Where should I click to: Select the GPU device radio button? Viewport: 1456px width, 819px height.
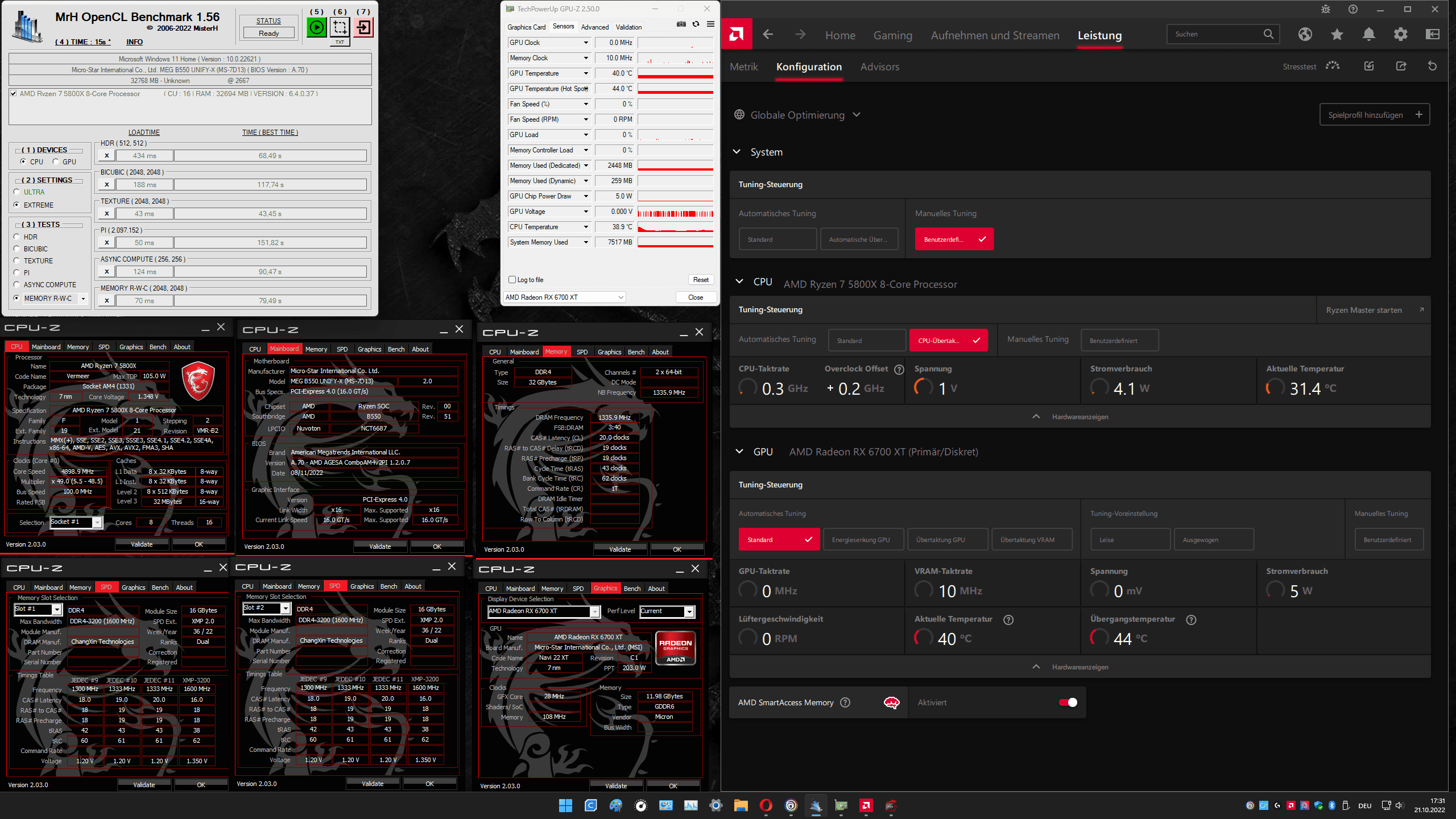click(x=56, y=162)
